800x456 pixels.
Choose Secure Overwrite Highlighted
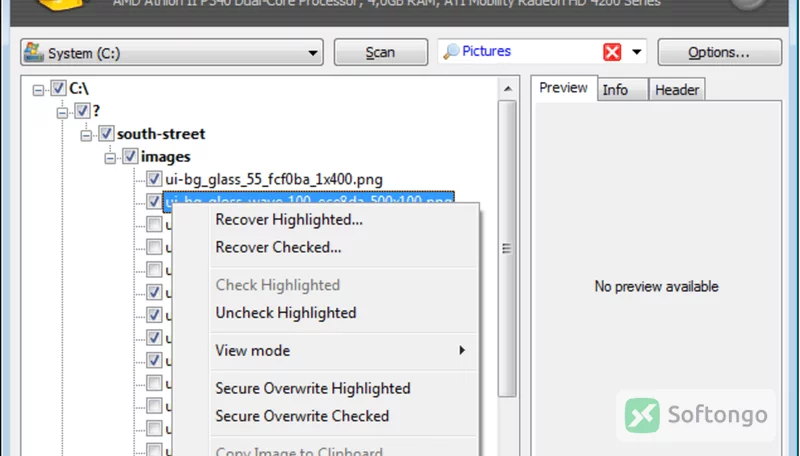tap(313, 388)
